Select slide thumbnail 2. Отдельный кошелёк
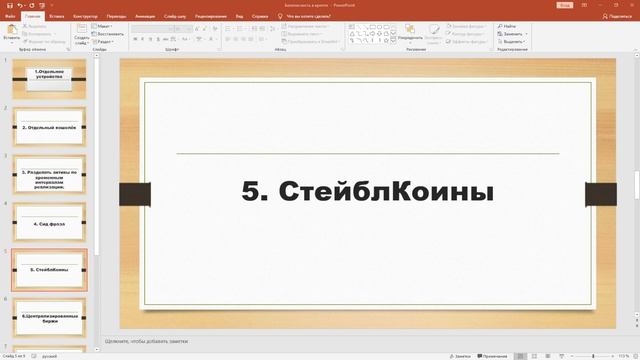 (x=49, y=127)
